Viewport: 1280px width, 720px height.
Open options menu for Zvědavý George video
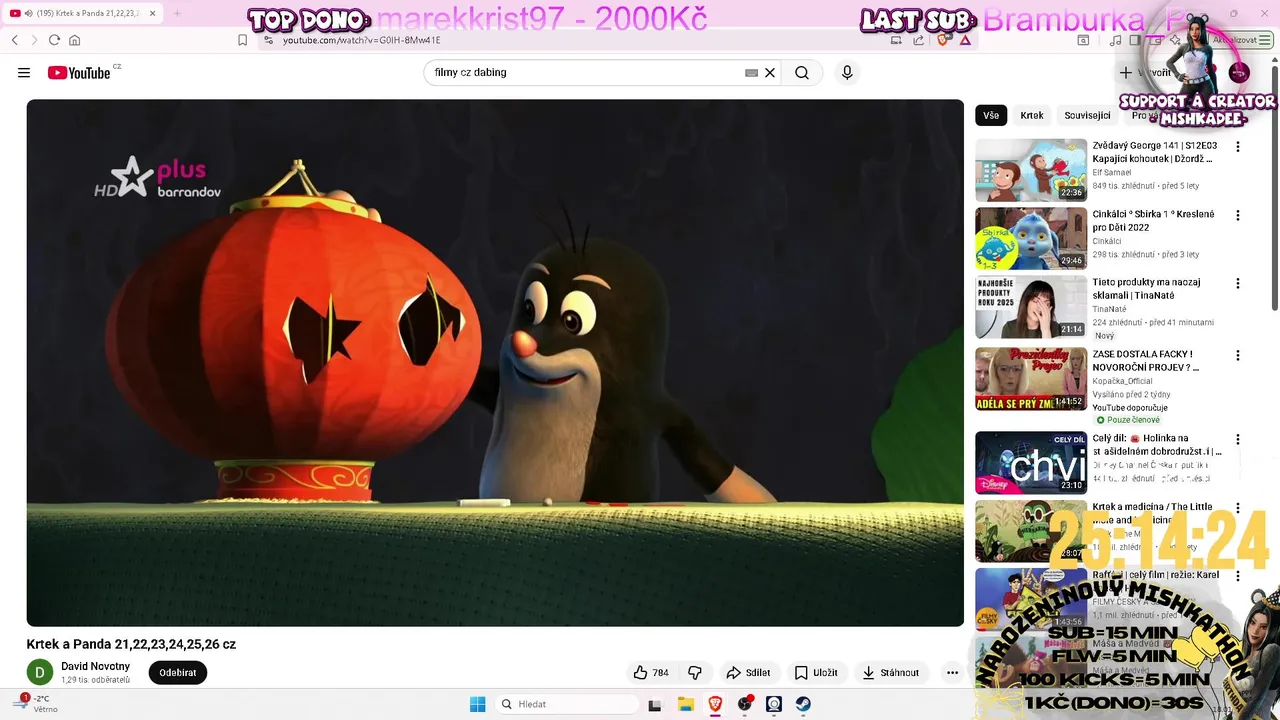pyautogui.click(x=1238, y=147)
